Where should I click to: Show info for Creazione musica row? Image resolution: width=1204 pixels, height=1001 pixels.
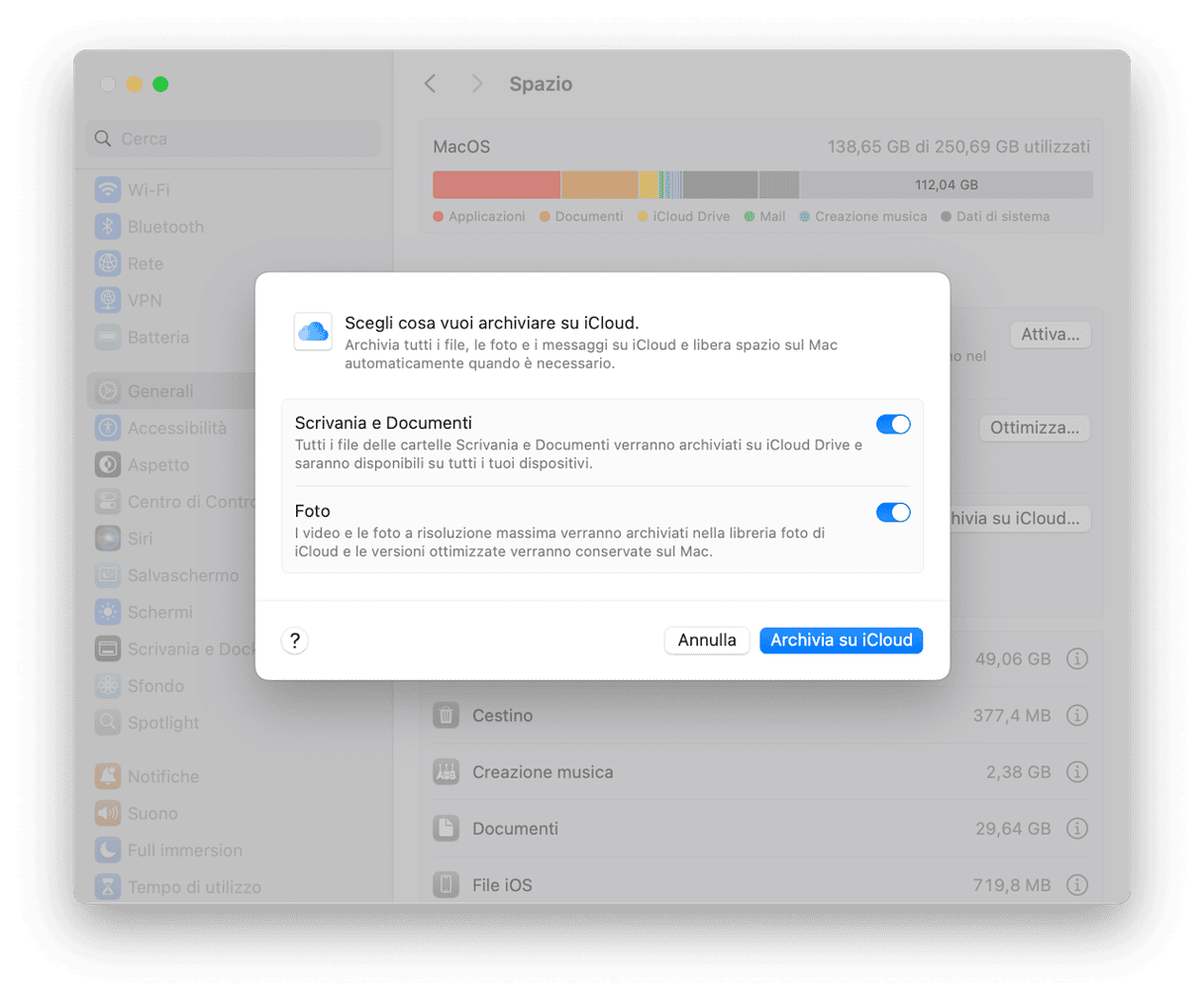click(1077, 772)
